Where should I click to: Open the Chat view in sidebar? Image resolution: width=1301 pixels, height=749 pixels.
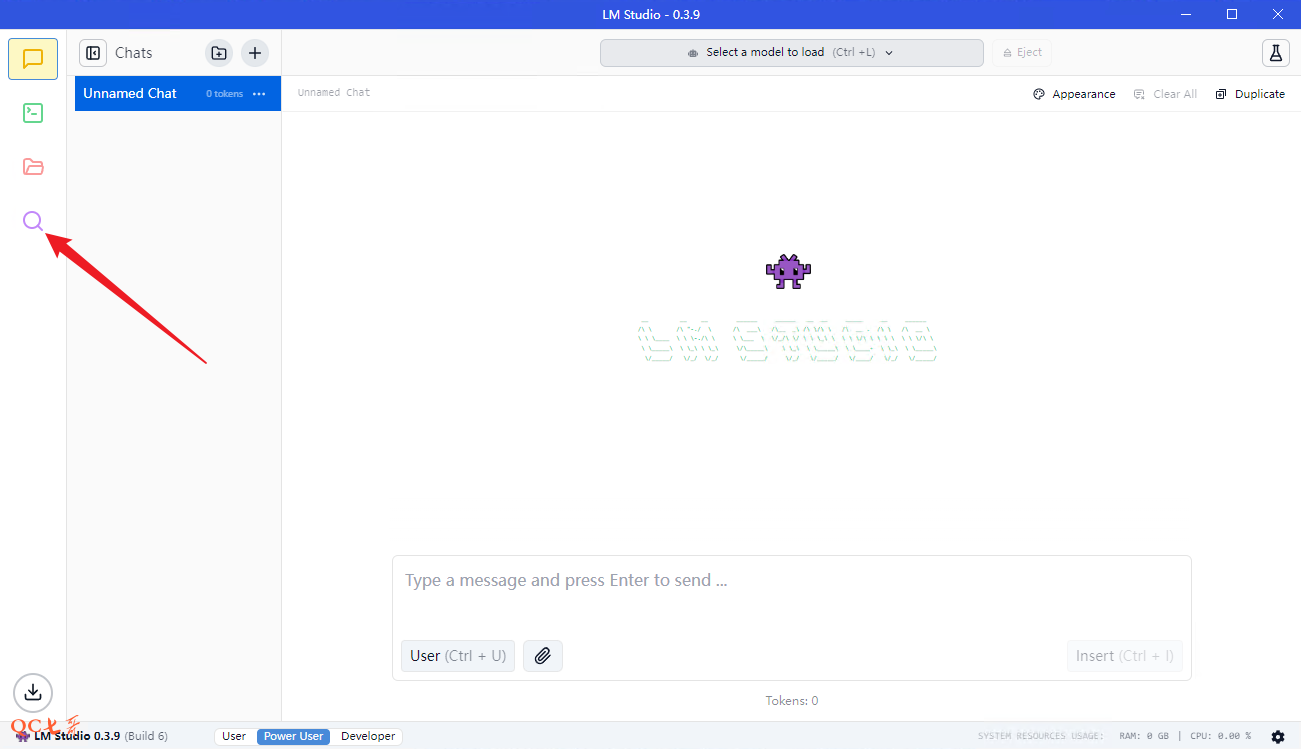[x=33, y=59]
